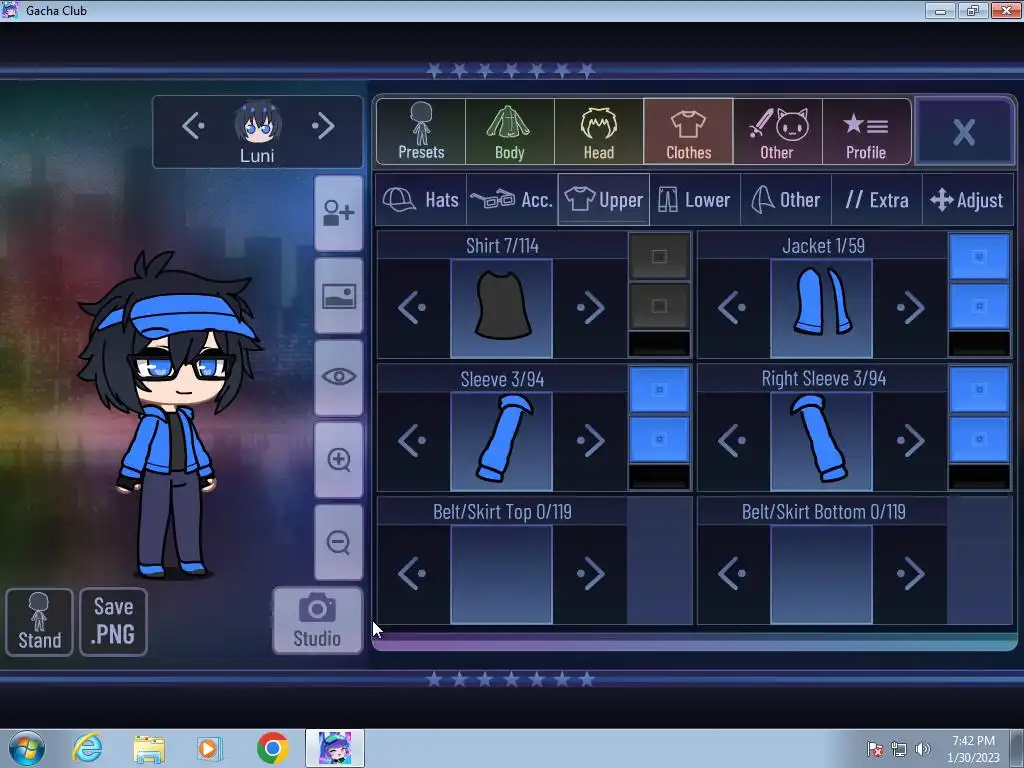Pick the Jacket black outline color swatch

click(x=979, y=344)
